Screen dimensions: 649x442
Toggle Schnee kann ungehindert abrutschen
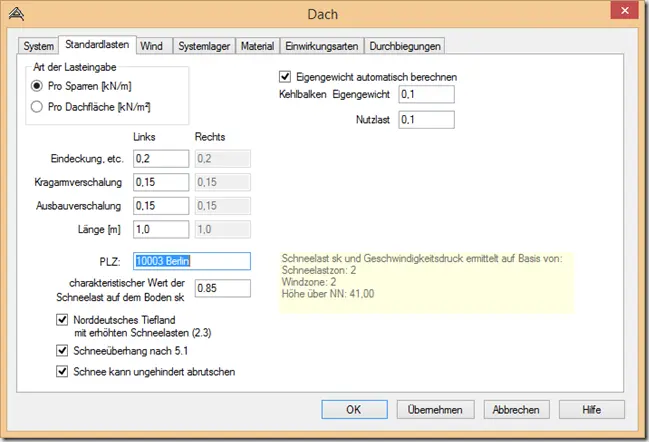(x=62, y=371)
